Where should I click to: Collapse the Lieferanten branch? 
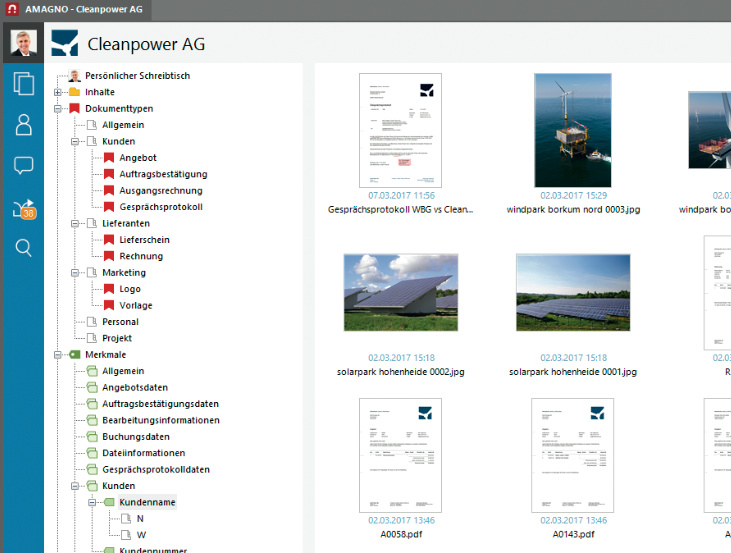[x=75, y=224]
